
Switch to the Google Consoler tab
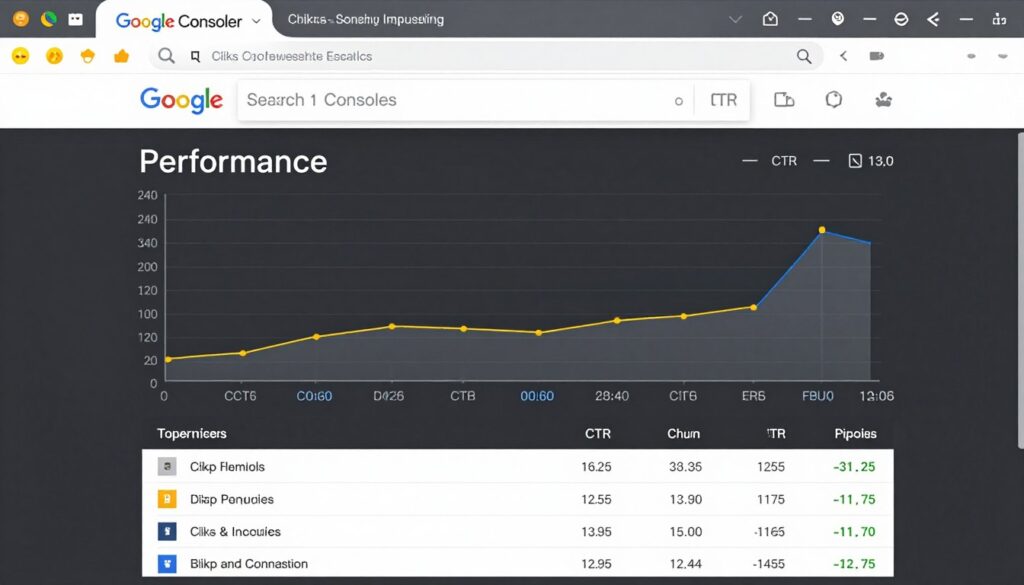point(184,21)
